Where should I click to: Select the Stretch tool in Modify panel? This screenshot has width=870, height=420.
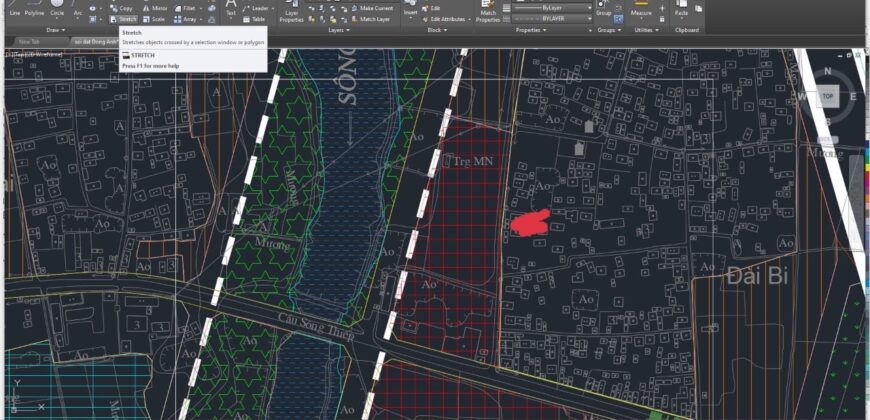click(123, 19)
